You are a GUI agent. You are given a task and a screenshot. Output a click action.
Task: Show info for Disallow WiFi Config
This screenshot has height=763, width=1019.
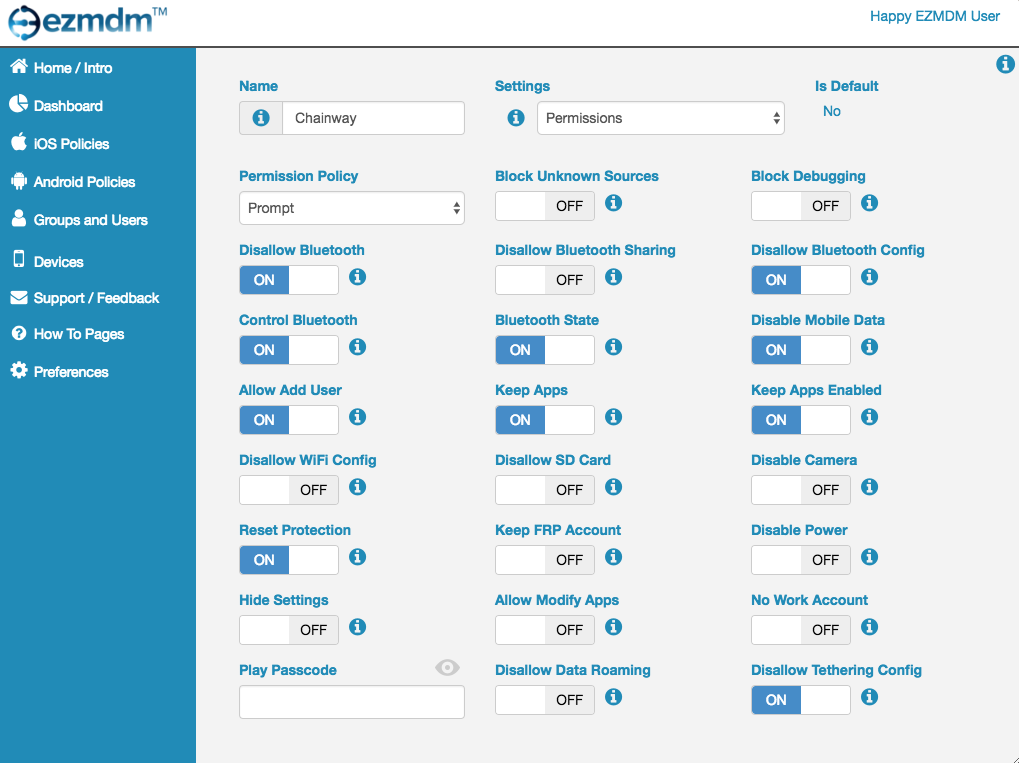357,487
